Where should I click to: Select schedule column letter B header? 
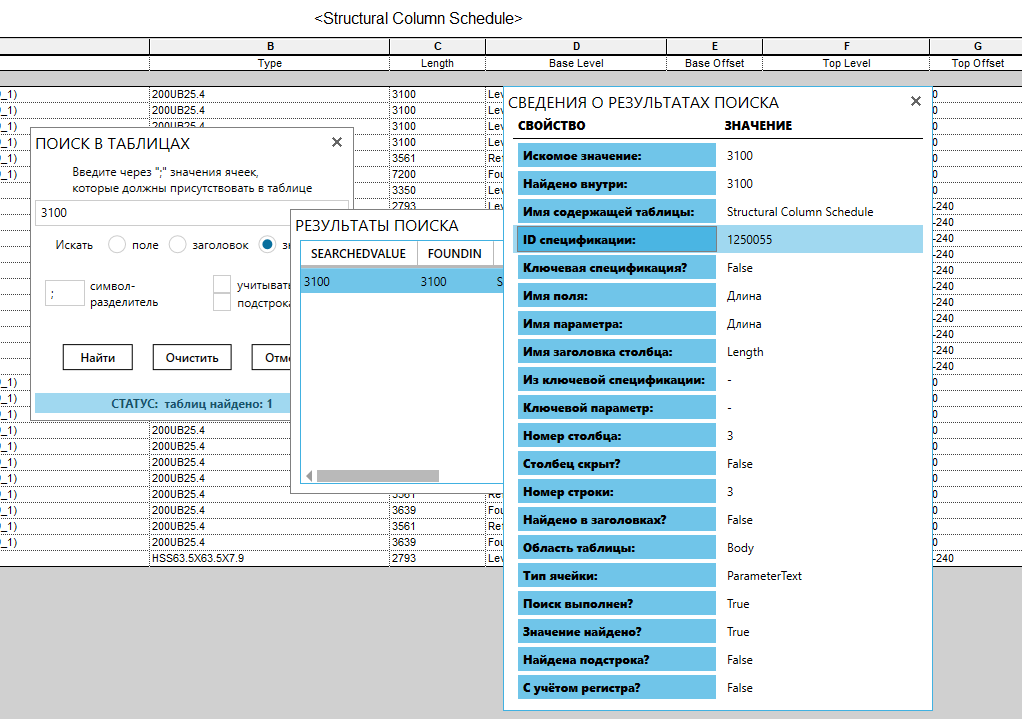270,46
